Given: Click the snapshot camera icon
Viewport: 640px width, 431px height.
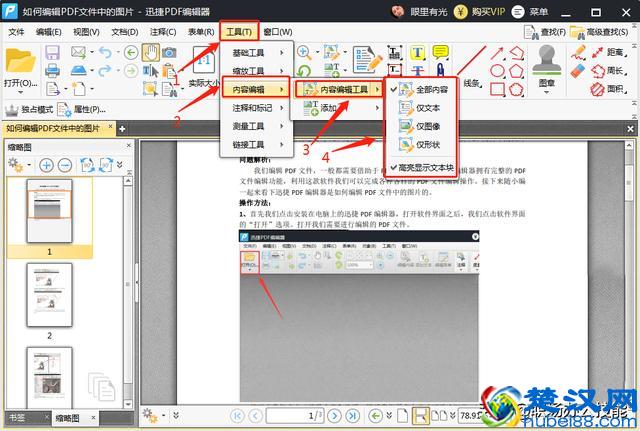Looking at the screenshot, I should point(169,52).
